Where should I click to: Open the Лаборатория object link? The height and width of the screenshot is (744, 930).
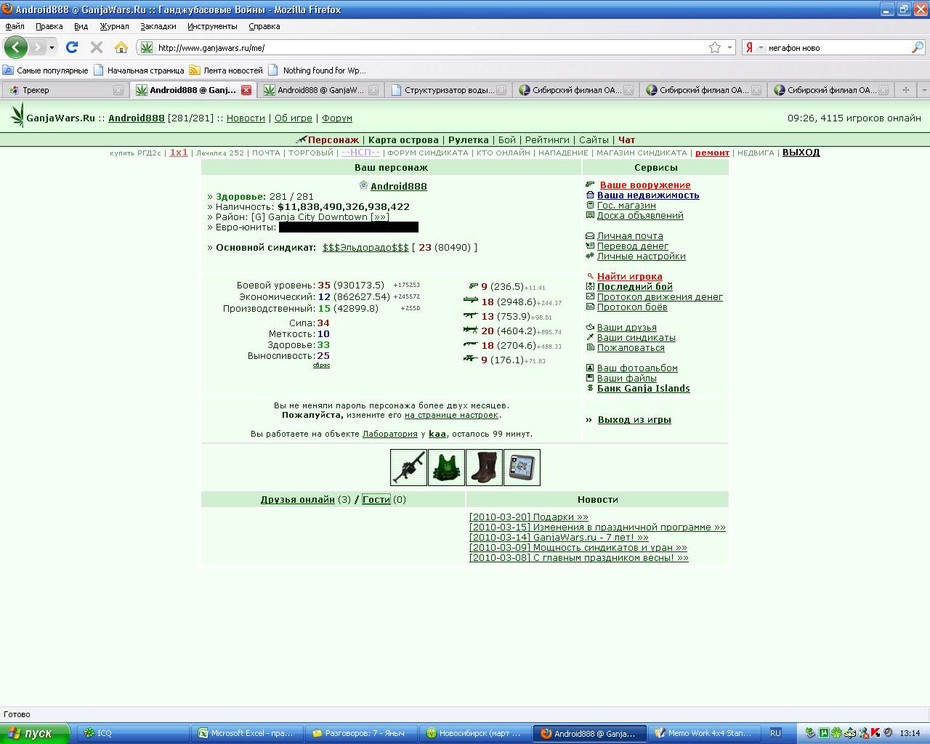tap(390, 434)
